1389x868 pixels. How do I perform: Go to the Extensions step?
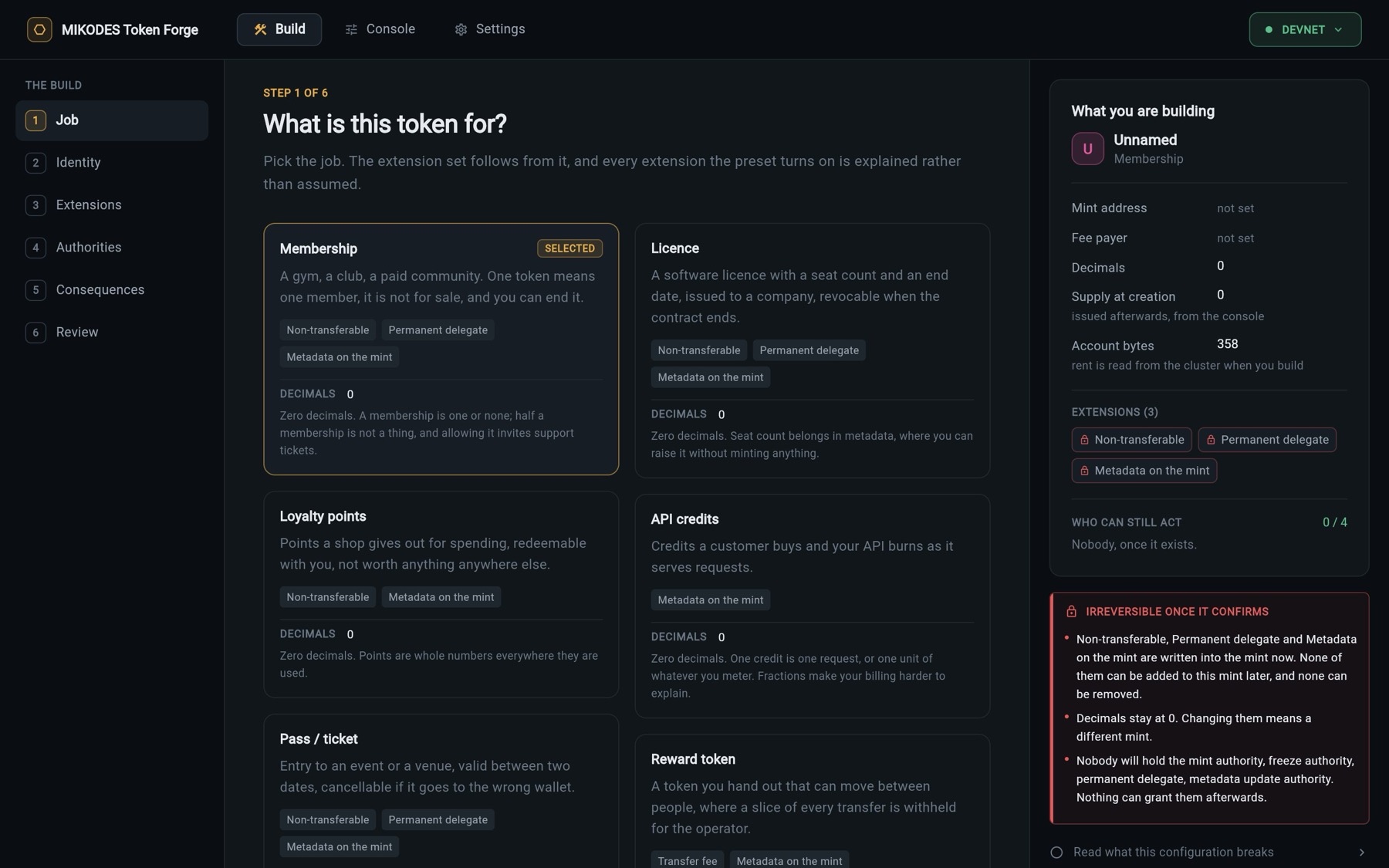112,205
